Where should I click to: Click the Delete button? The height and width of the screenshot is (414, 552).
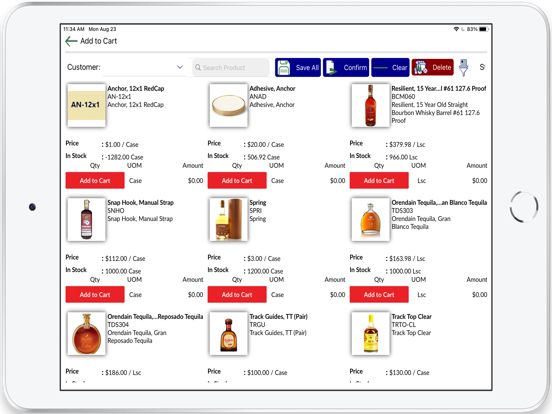pos(433,67)
